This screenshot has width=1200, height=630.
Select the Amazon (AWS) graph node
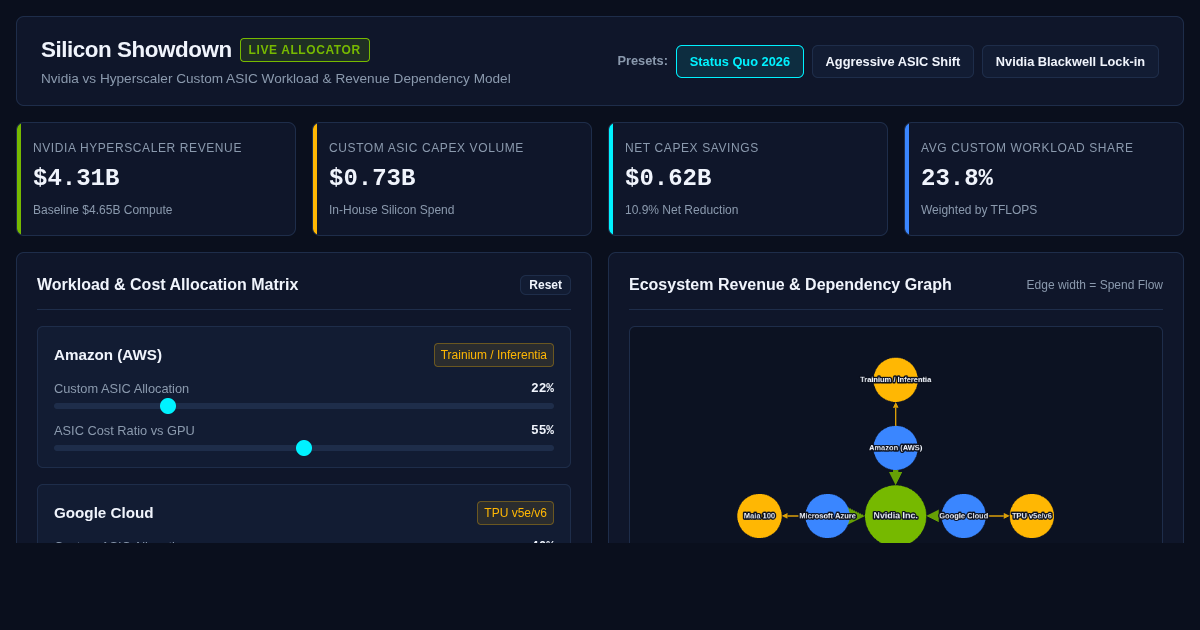pos(896,448)
